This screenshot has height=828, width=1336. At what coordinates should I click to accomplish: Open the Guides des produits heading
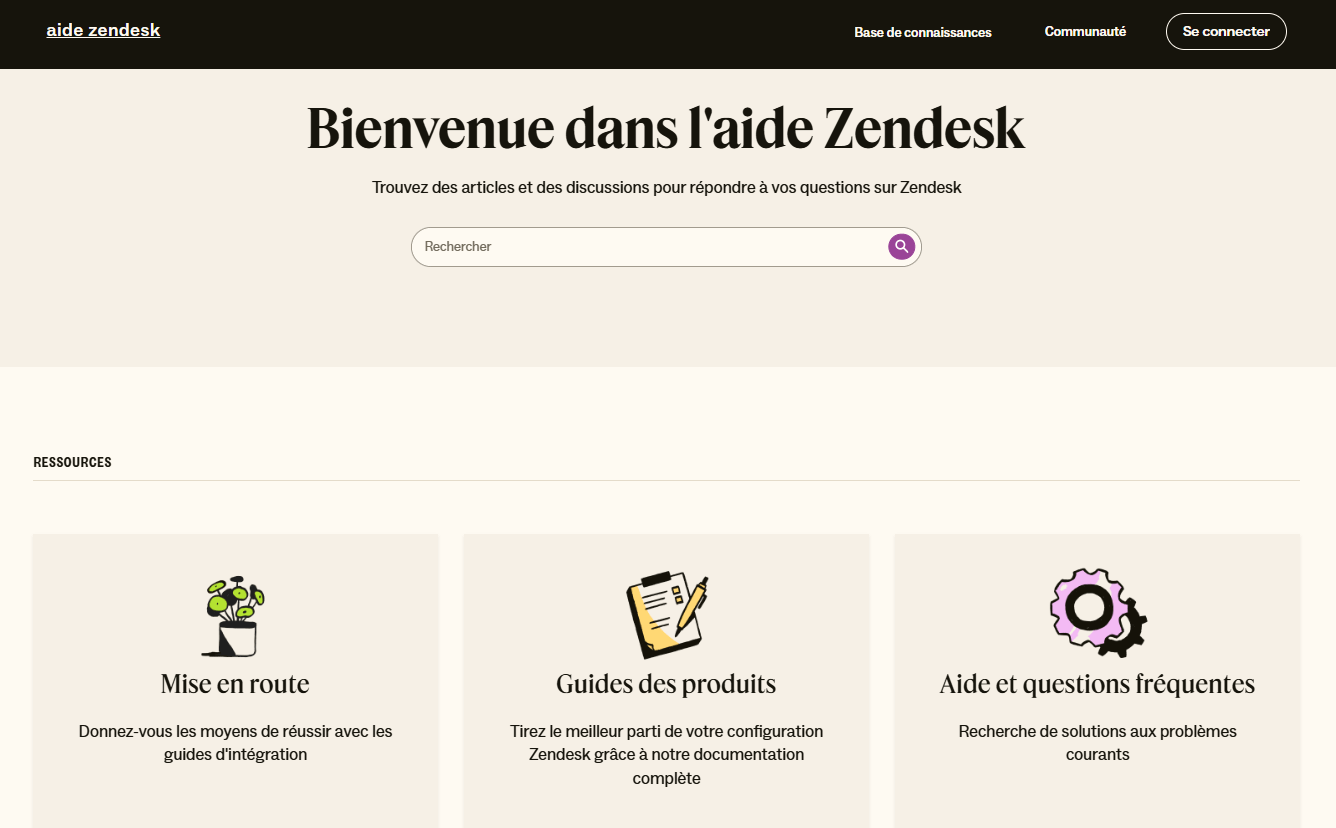pos(666,684)
